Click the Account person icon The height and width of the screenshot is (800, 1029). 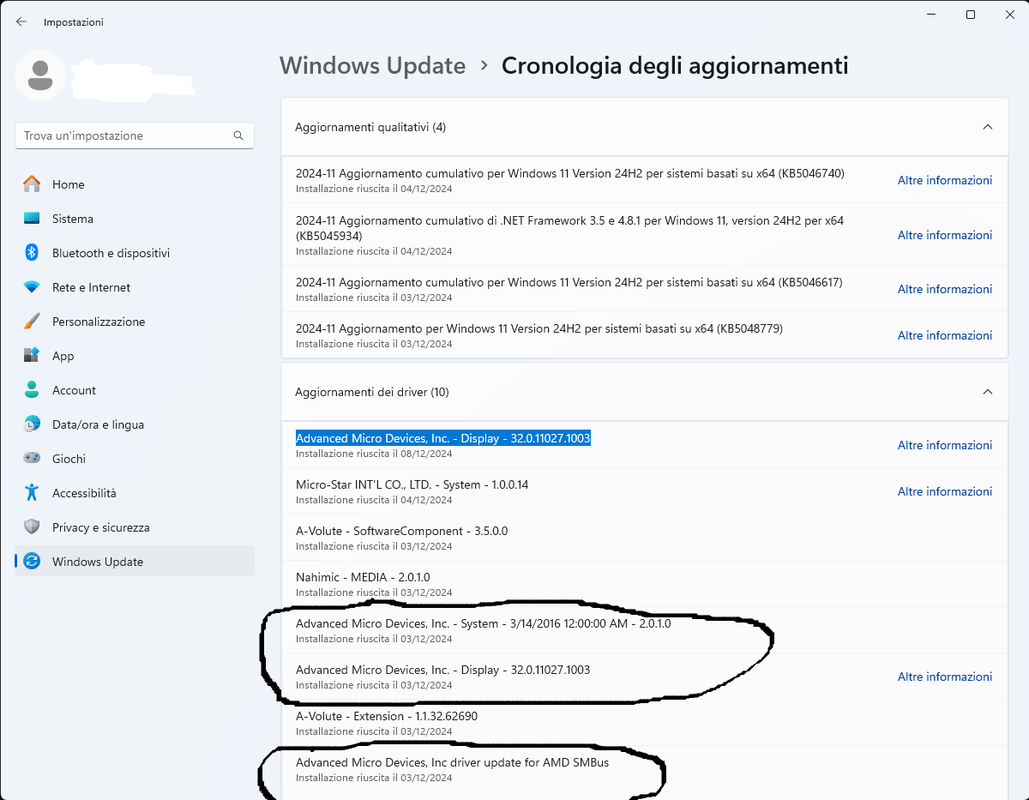coord(32,389)
